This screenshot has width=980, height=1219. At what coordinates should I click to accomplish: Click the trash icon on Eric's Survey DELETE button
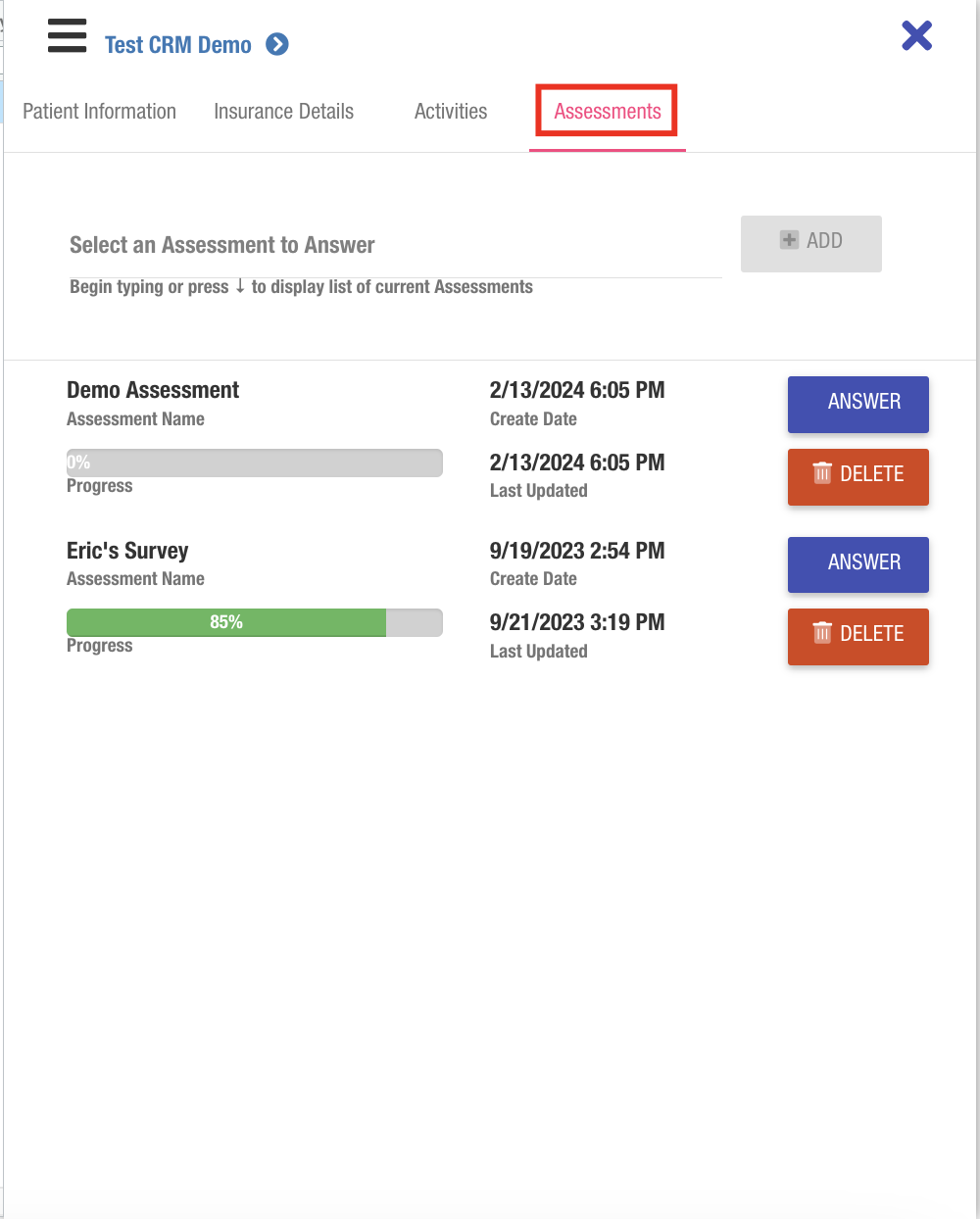click(823, 634)
